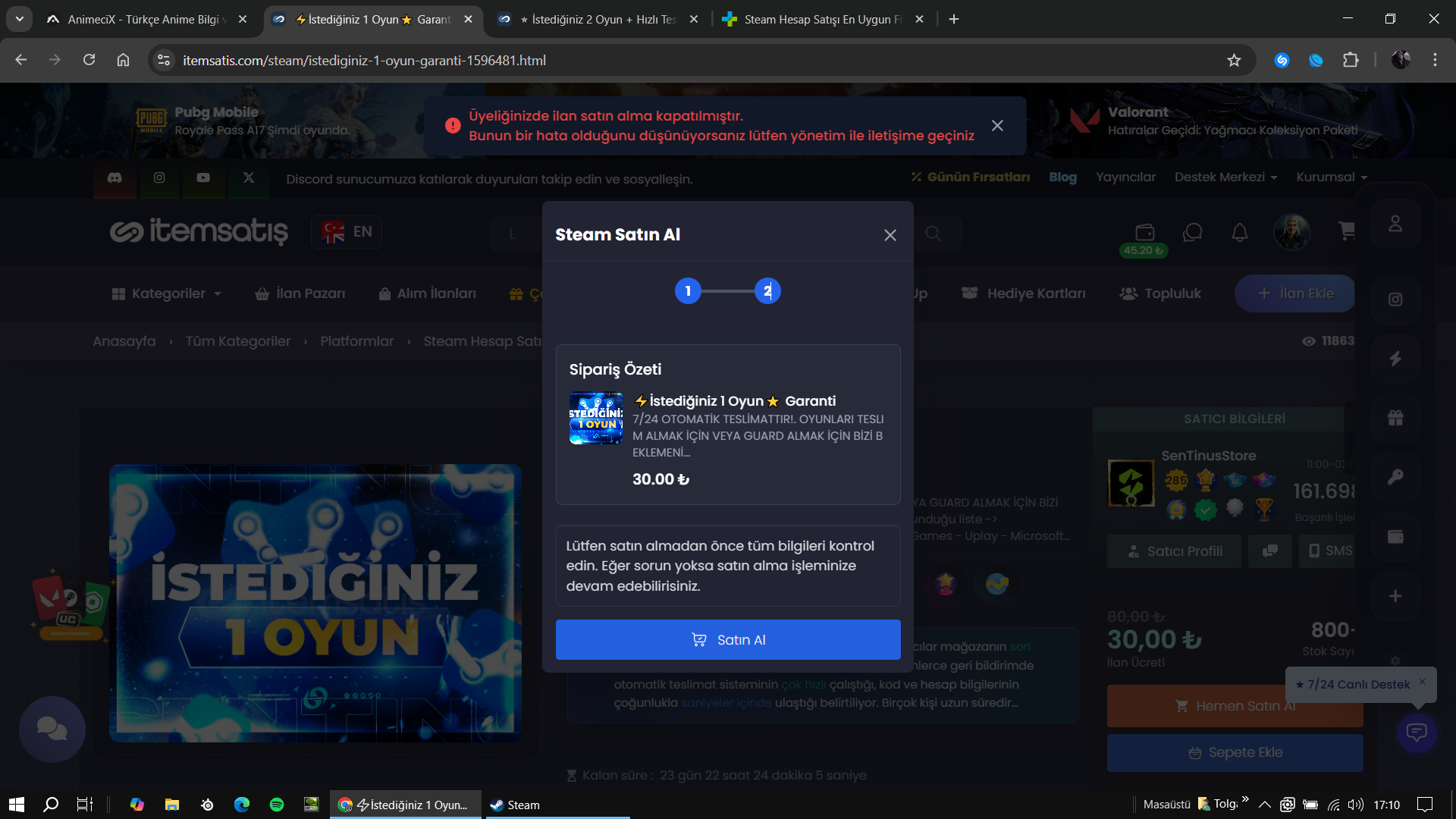This screenshot has height=819, width=1456.
Task: Open the Hediye Kartları menu
Action: point(1024,293)
